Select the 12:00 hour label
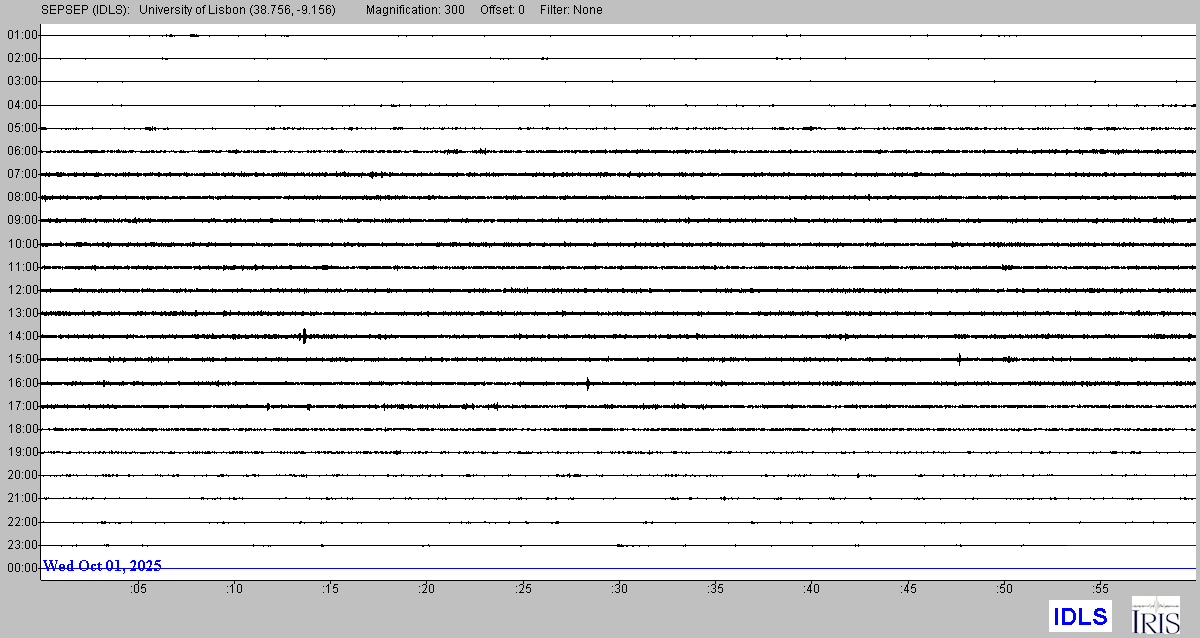 (x=22, y=290)
